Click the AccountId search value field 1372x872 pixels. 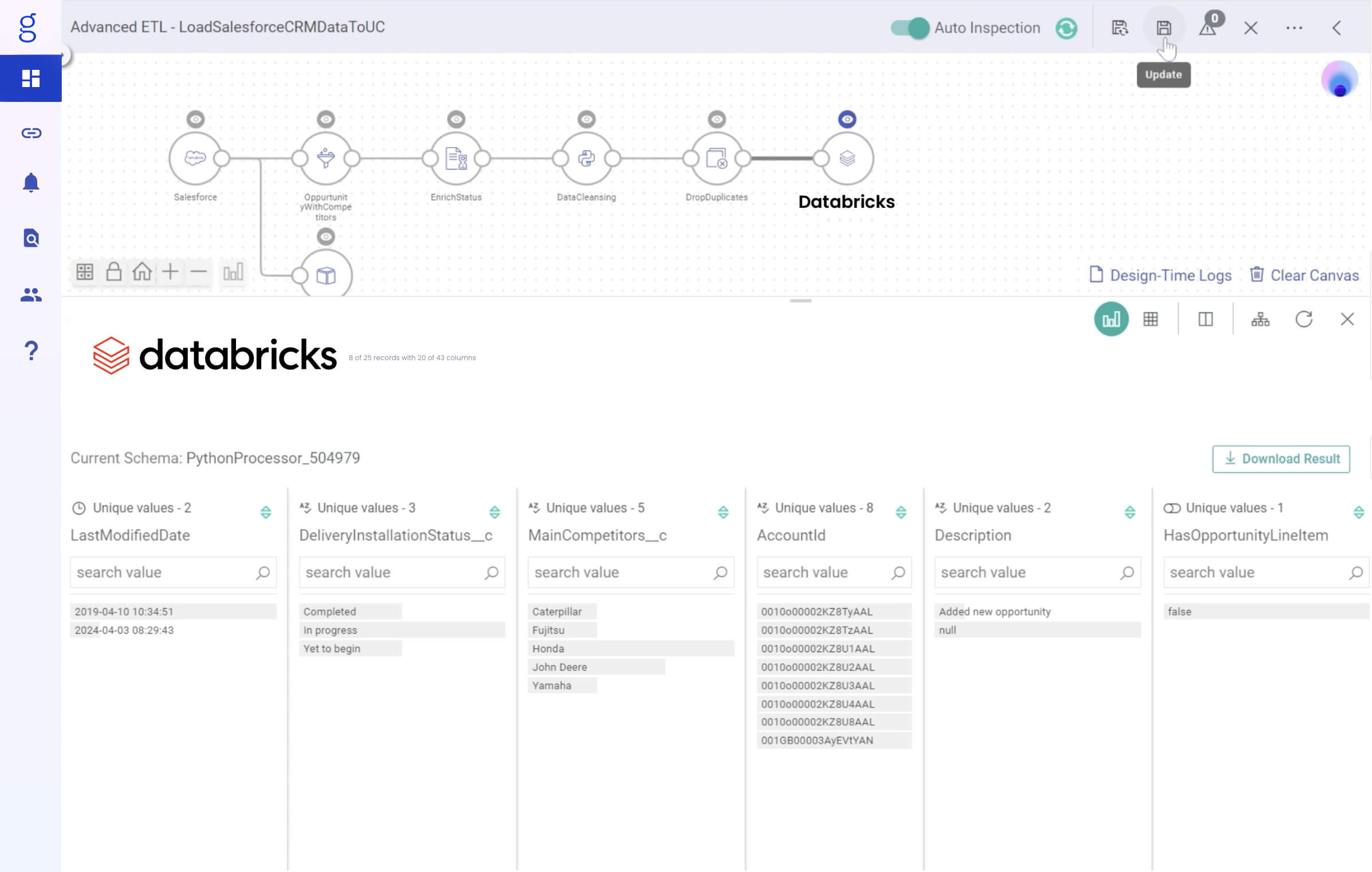pyautogui.click(x=834, y=572)
